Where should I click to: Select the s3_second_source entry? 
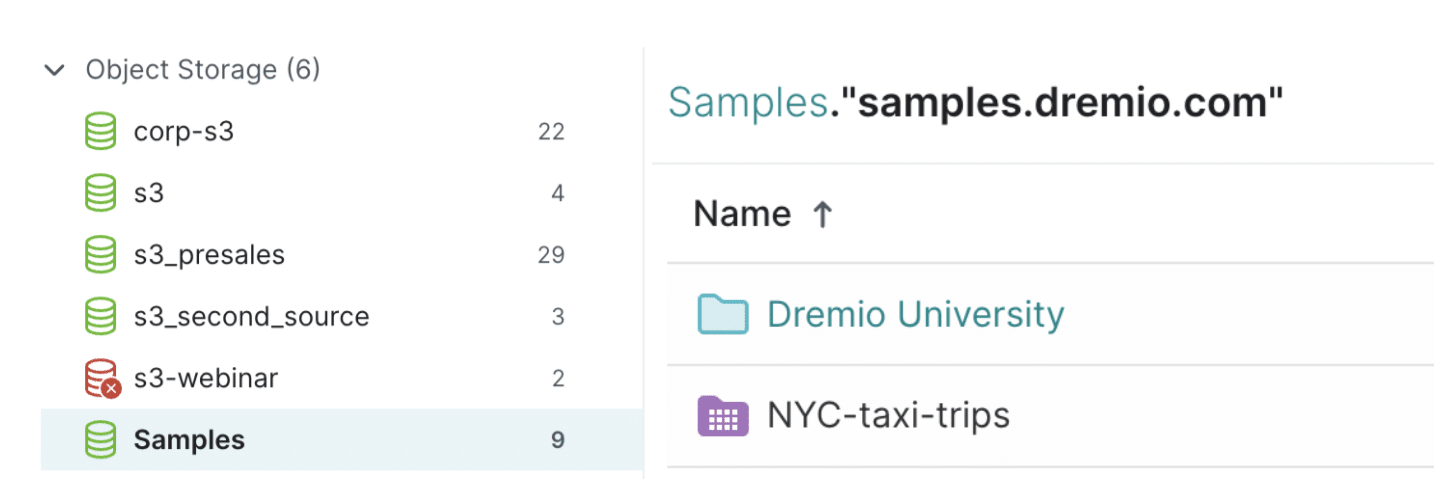click(342, 317)
